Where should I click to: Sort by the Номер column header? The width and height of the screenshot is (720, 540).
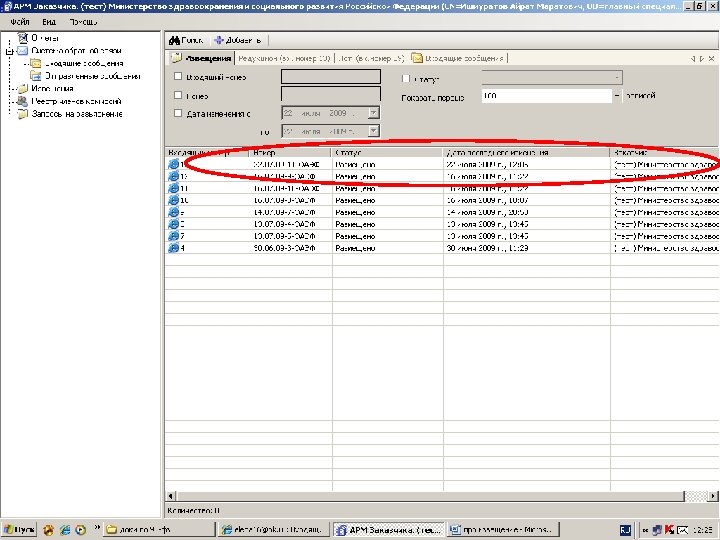coord(290,152)
